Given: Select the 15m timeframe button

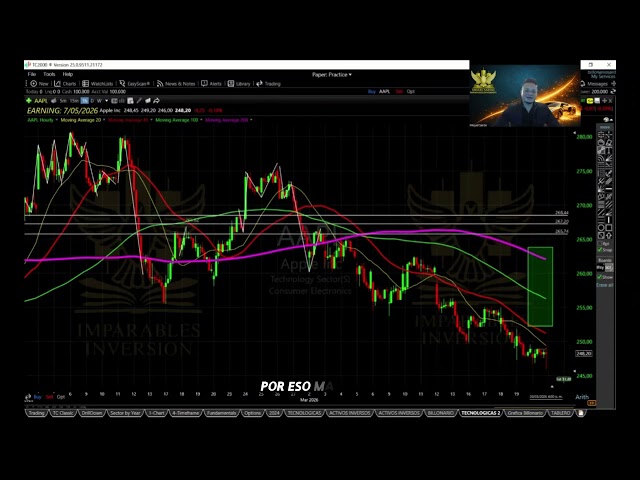Looking at the screenshot, I should [x=72, y=101].
